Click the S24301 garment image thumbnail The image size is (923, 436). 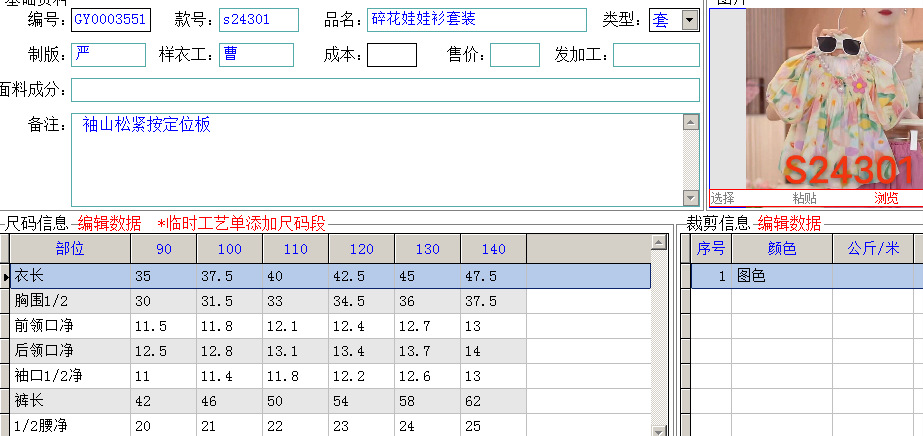point(834,99)
